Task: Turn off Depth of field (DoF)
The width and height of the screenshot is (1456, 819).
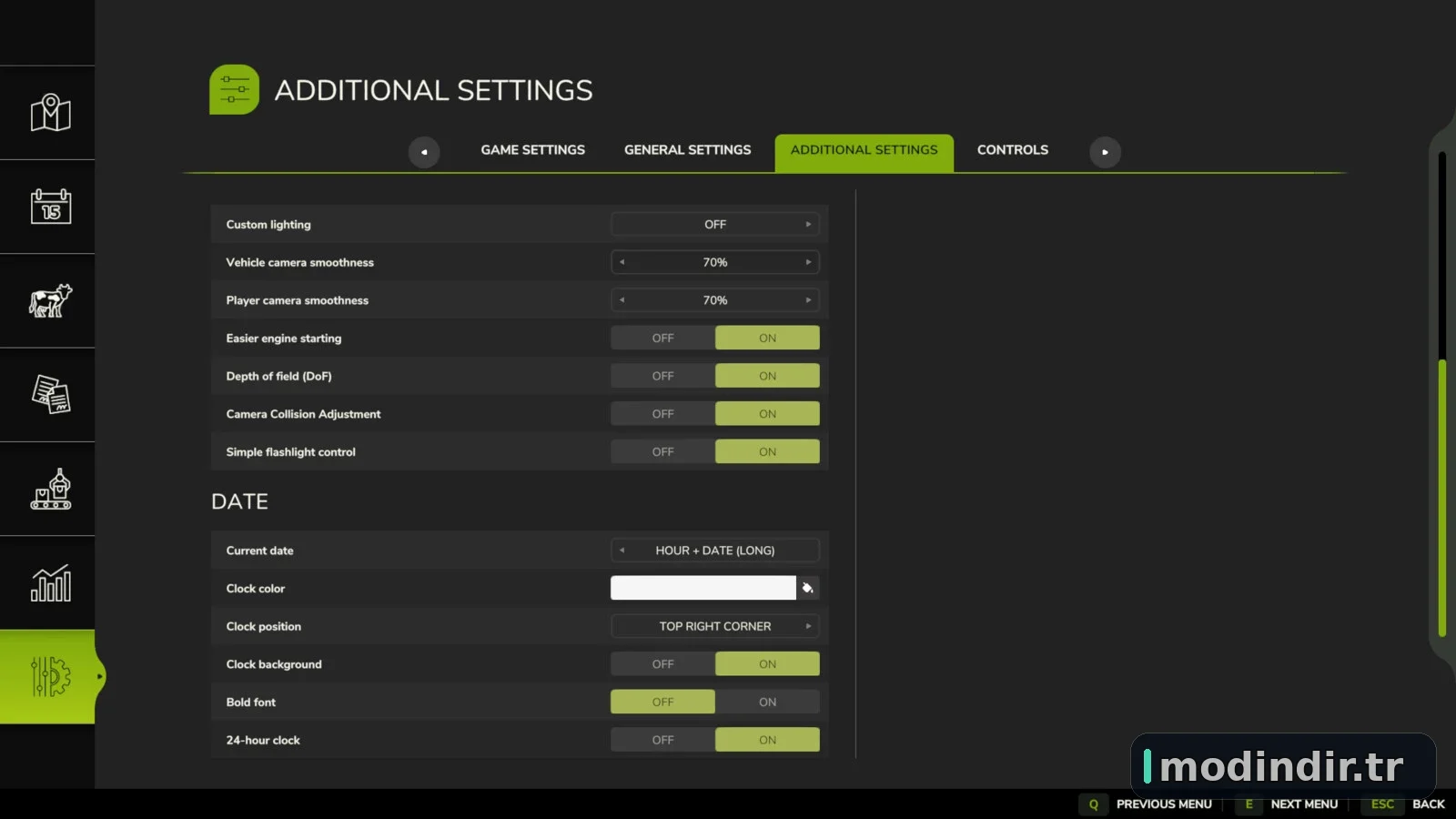Action: click(662, 376)
